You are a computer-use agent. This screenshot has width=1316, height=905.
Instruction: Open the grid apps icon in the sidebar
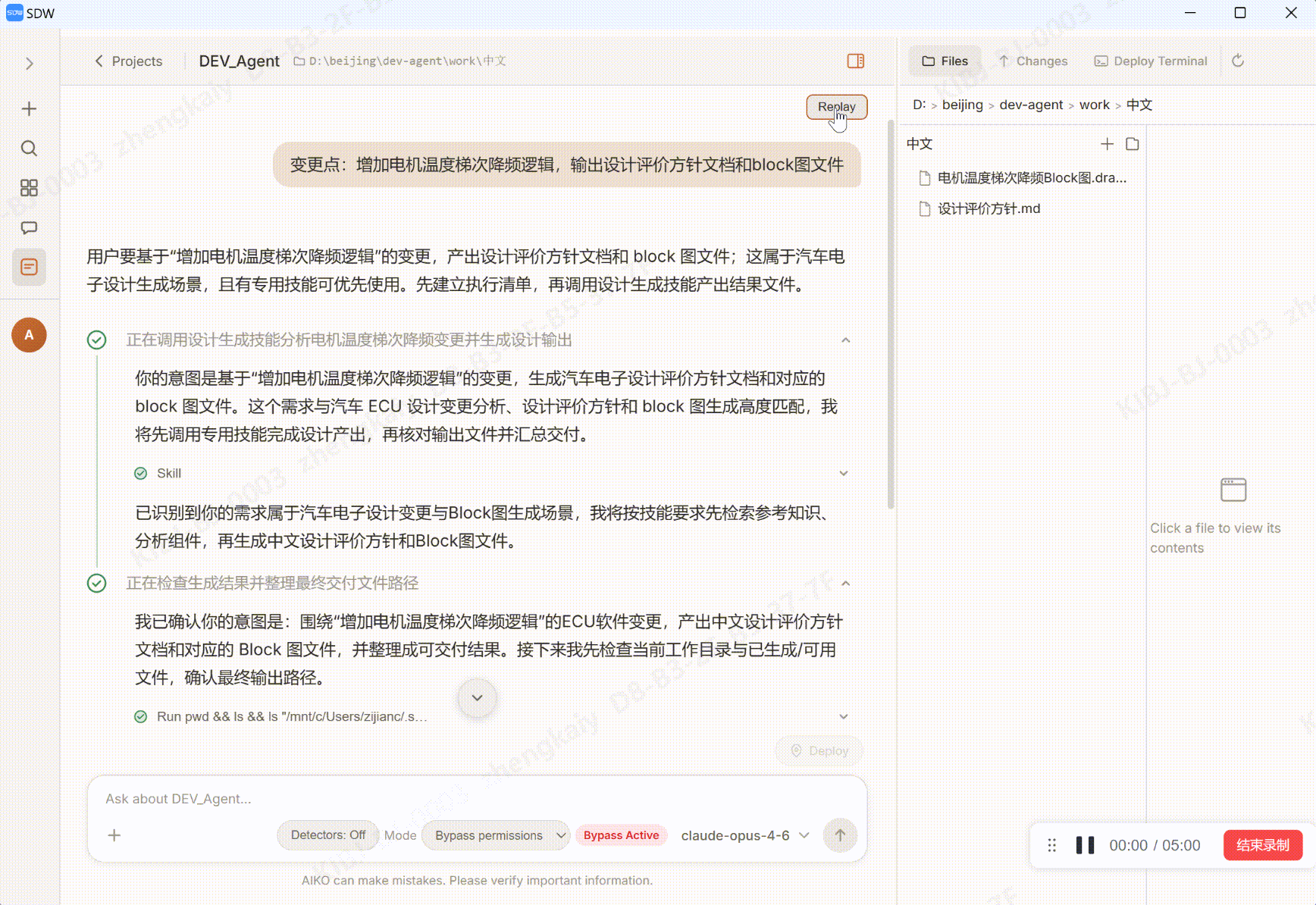click(29, 188)
